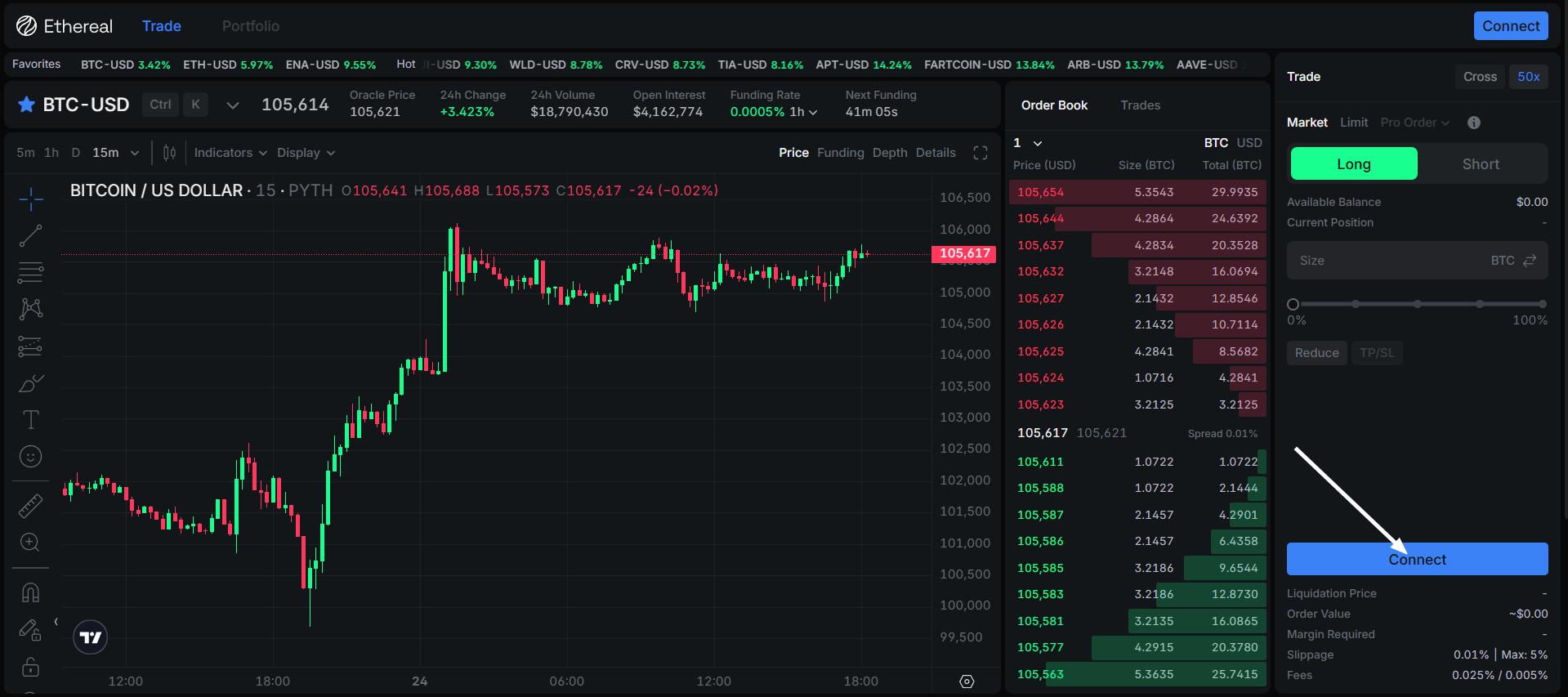Click the 105,611 bid price row
This screenshot has width=1568, height=697.
pos(1137,462)
